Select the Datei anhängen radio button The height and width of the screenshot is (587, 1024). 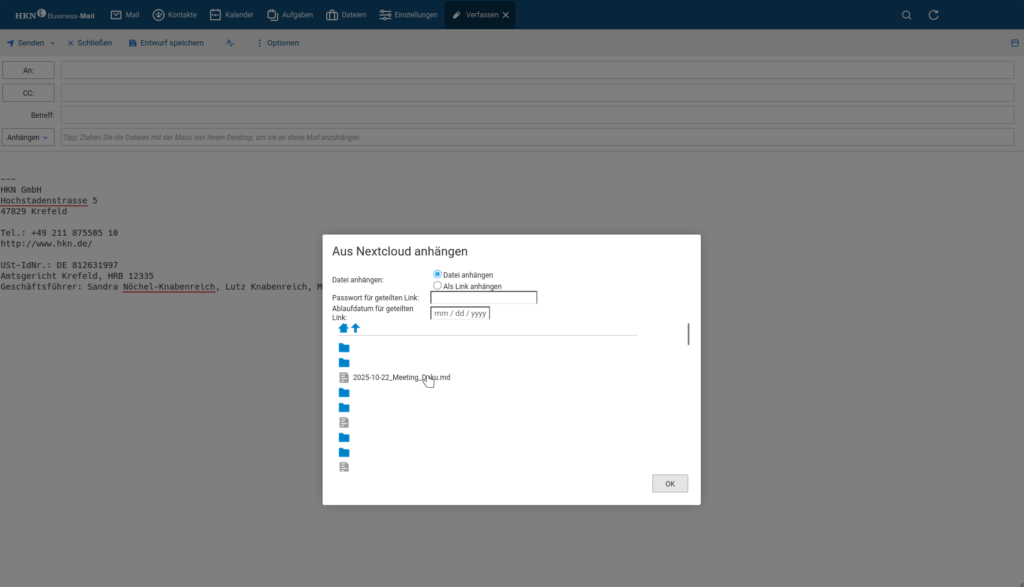tap(437, 274)
